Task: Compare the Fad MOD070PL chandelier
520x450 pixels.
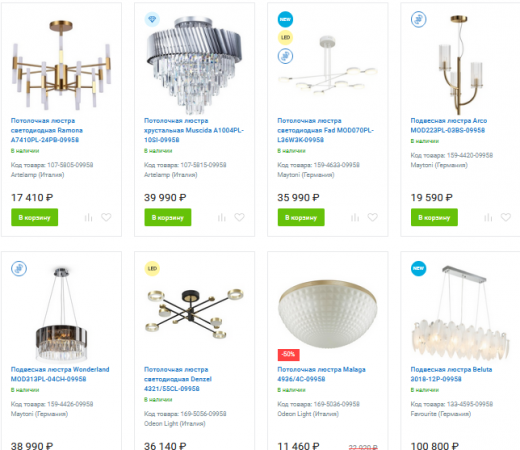Action: [x=355, y=217]
